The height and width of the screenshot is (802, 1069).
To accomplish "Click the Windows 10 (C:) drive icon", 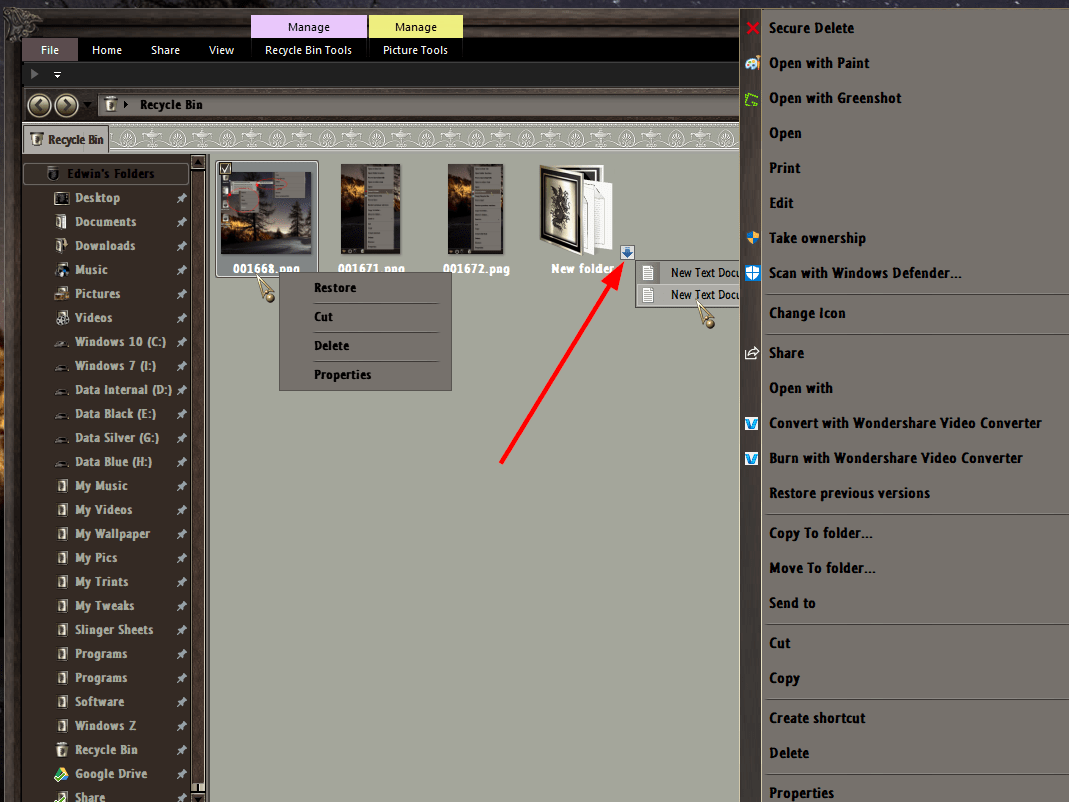I will point(62,342).
